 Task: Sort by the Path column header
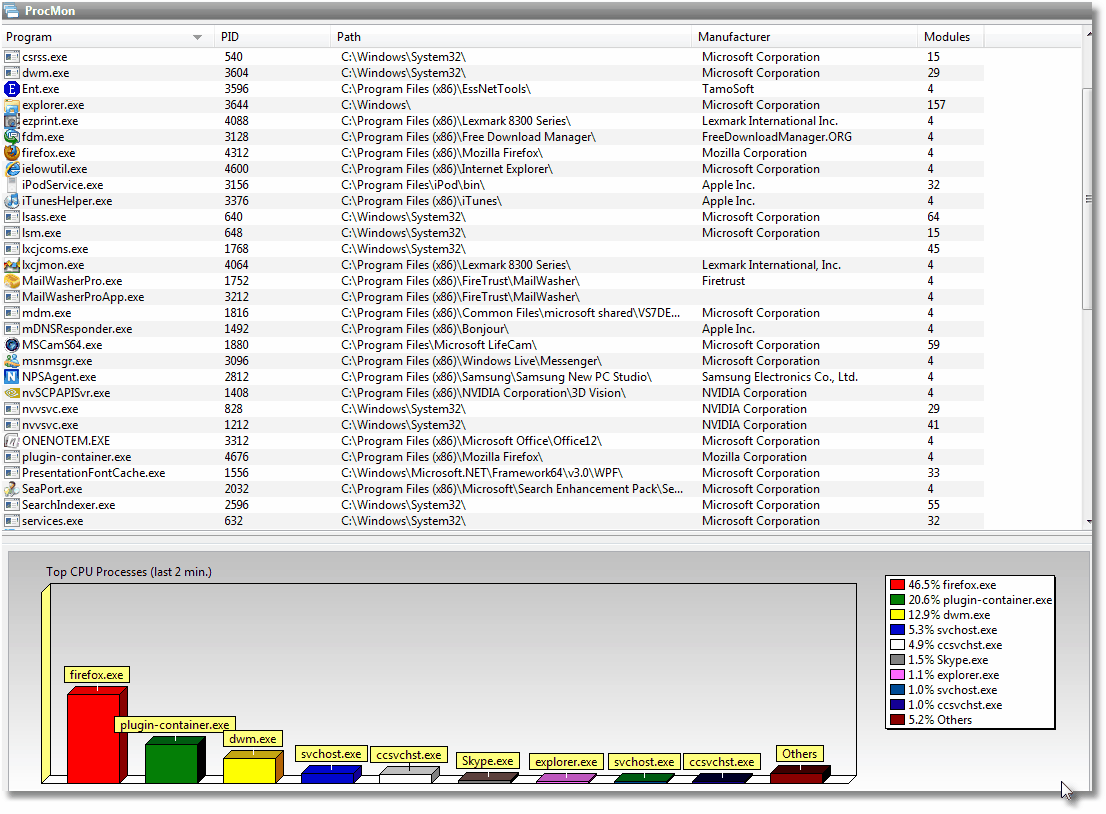(511, 37)
